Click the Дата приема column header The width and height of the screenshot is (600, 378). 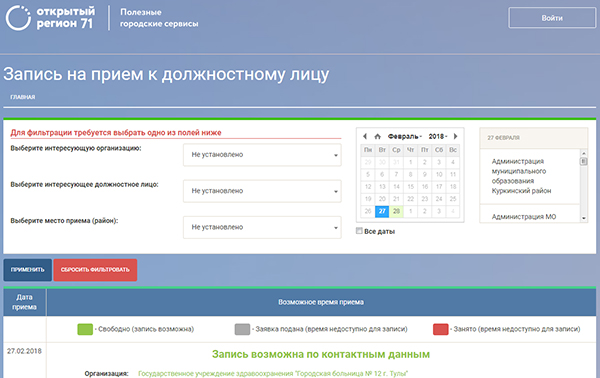[x=24, y=302]
